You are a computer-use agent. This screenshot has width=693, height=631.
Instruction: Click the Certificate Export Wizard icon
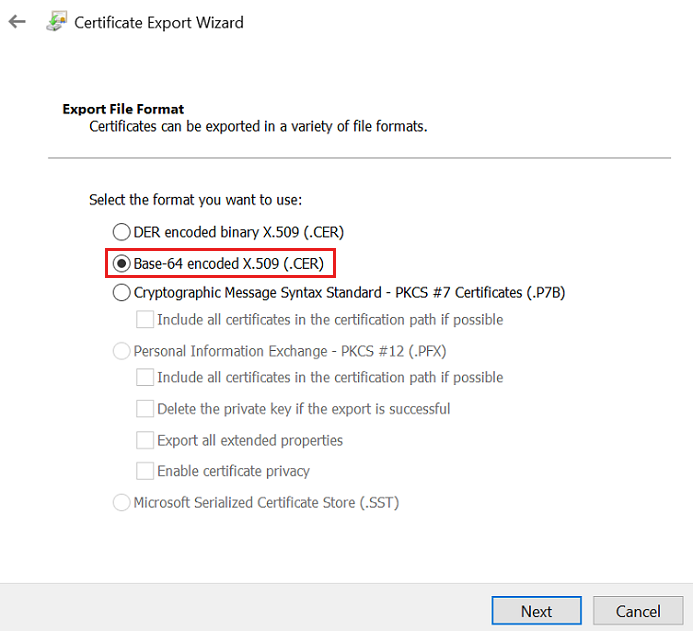(57, 22)
